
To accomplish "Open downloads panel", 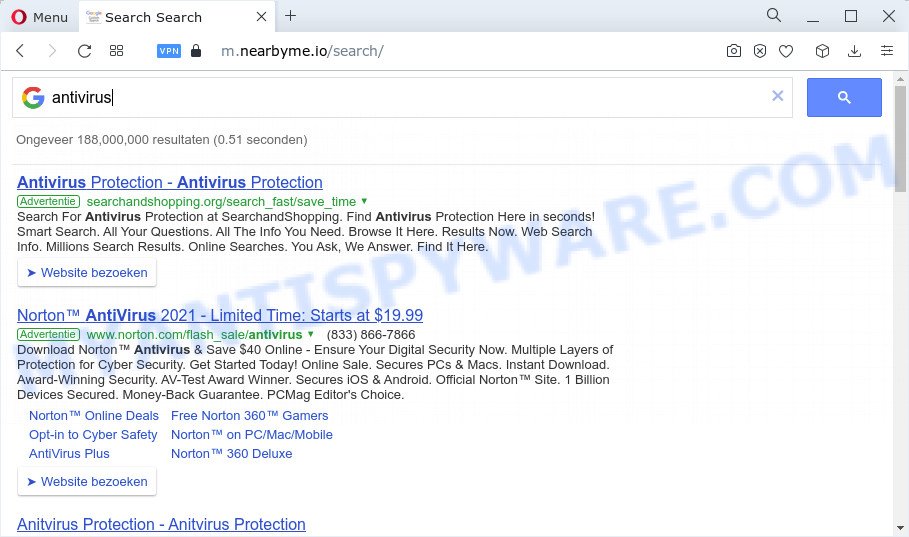I will pos(854,51).
